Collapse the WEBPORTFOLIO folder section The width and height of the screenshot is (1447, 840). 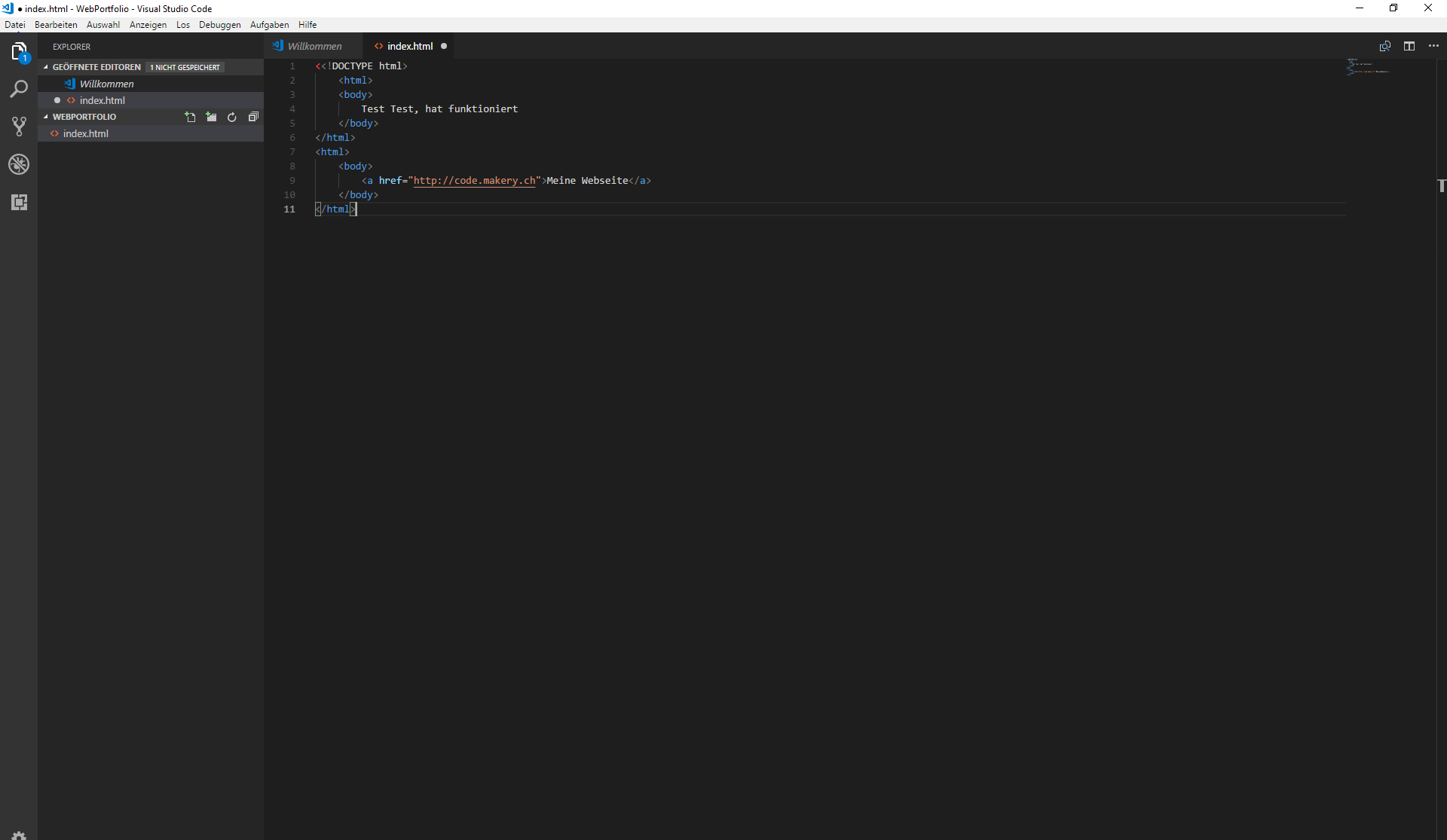click(x=46, y=117)
